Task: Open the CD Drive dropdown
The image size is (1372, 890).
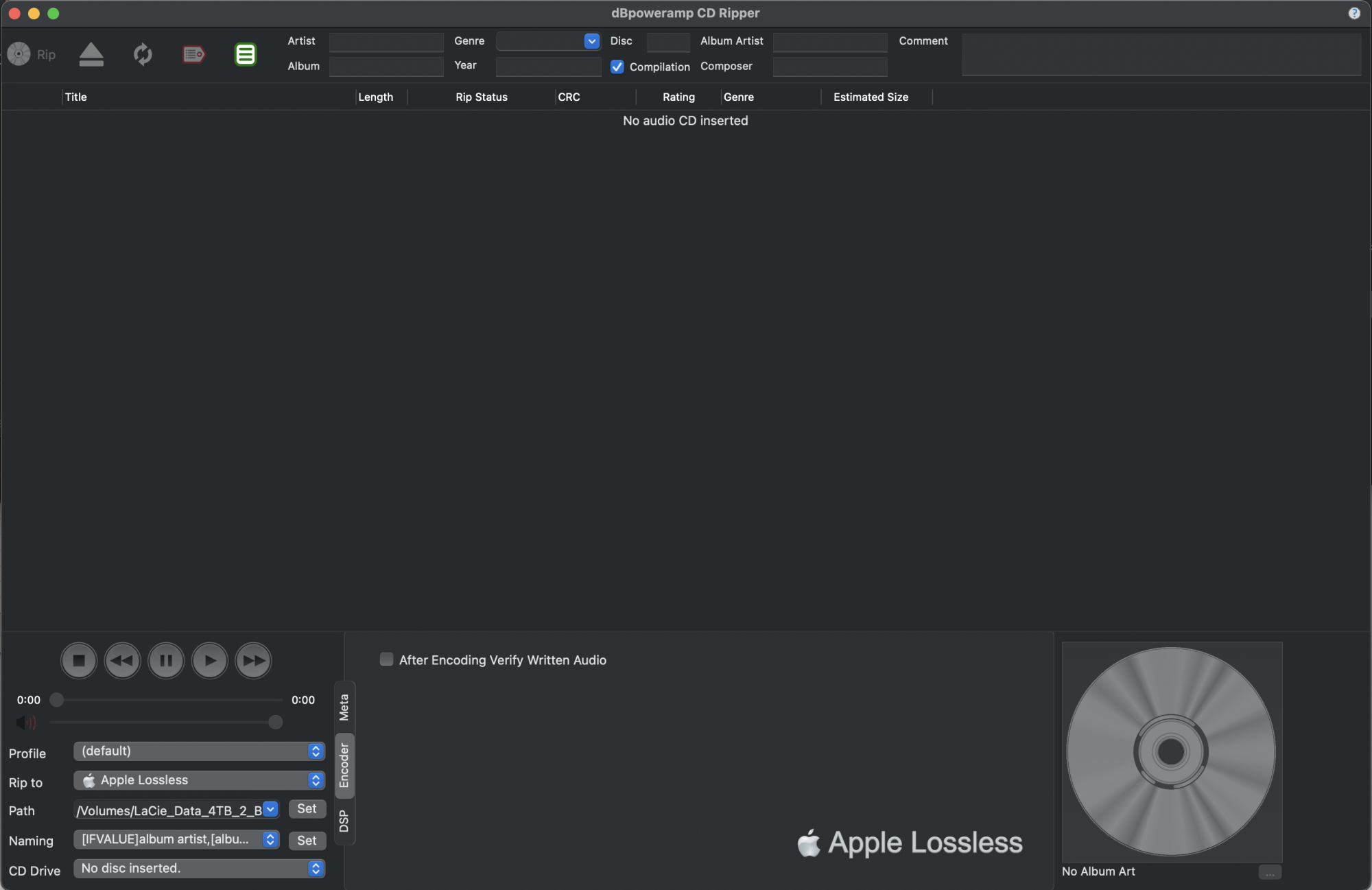Action: [199, 869]
